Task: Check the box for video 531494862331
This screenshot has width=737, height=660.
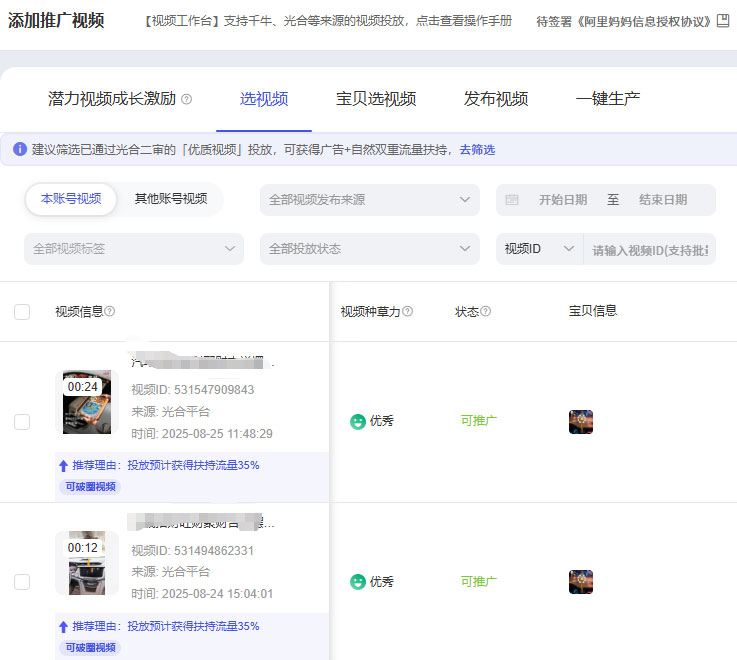Action: coord(22,582)
